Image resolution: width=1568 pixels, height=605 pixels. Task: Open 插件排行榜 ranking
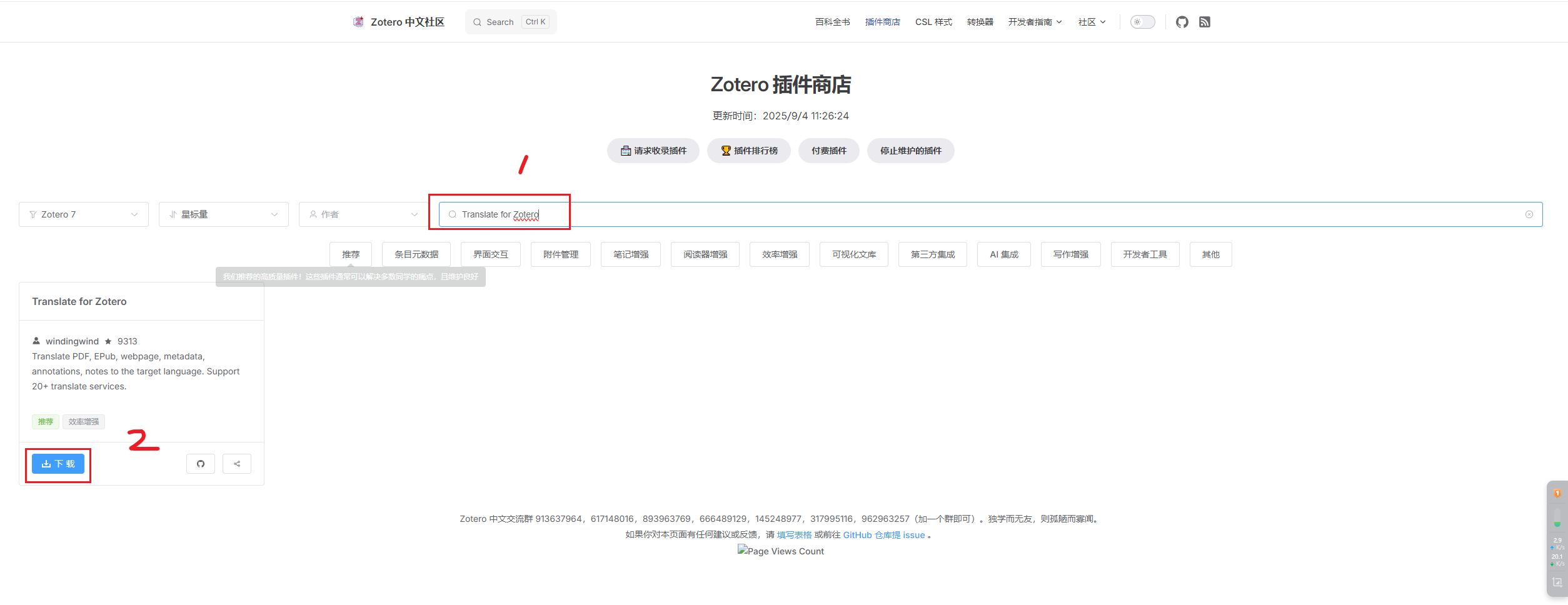pos(749,151)
